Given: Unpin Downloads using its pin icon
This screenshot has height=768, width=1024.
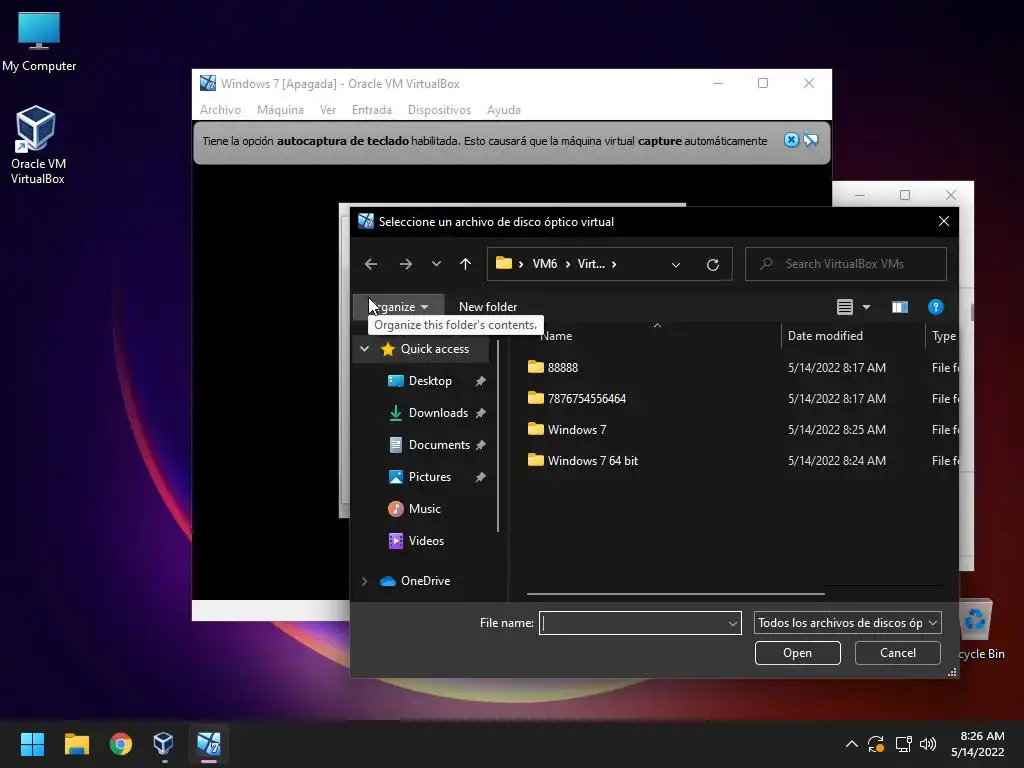Looking at the screenshot, I should [481, 413].
